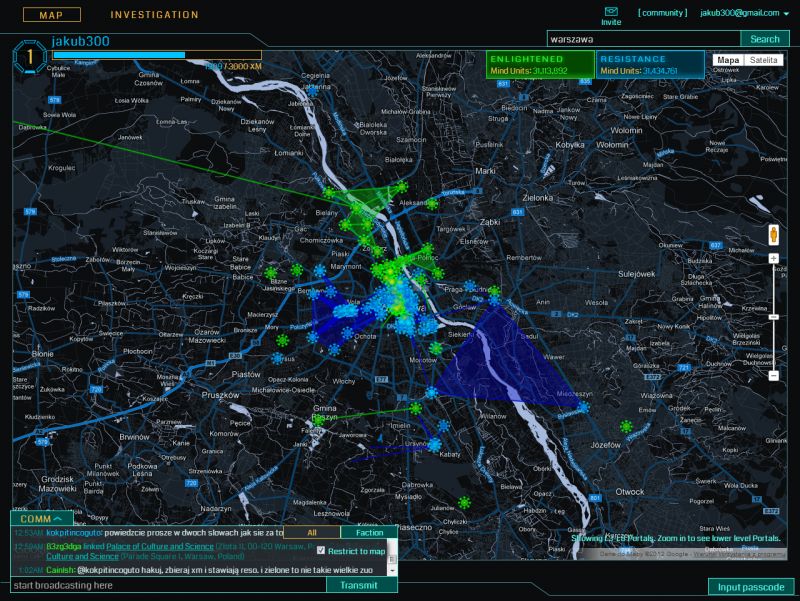Select the Street View pegman icon
This screenshot has height=601, width=800.
[773, 235]
